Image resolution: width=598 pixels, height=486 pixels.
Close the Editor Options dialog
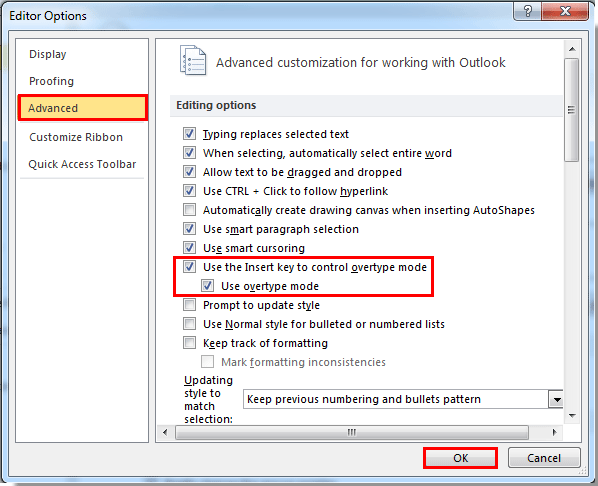pos(565,11)
